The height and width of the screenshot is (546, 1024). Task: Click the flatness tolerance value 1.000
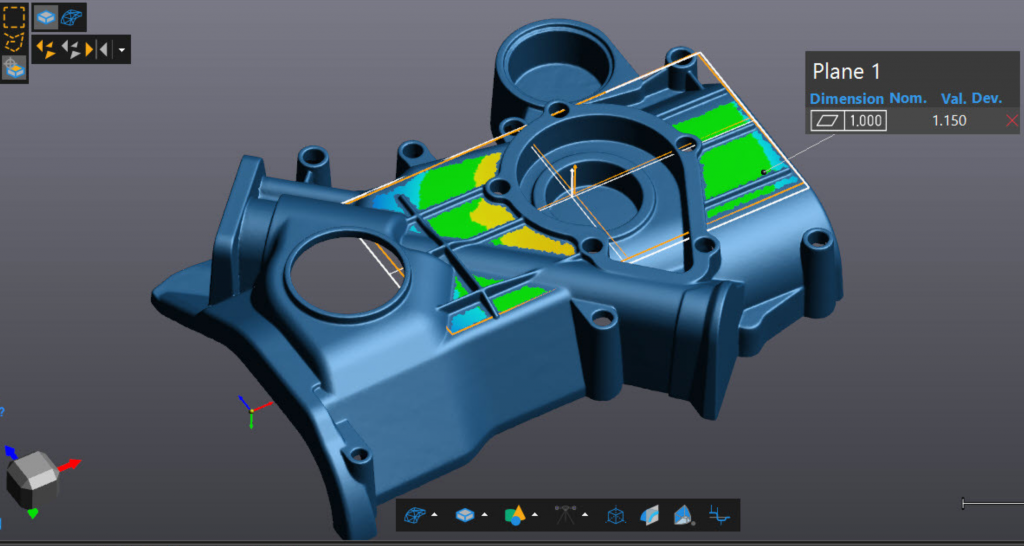point(865,121)
